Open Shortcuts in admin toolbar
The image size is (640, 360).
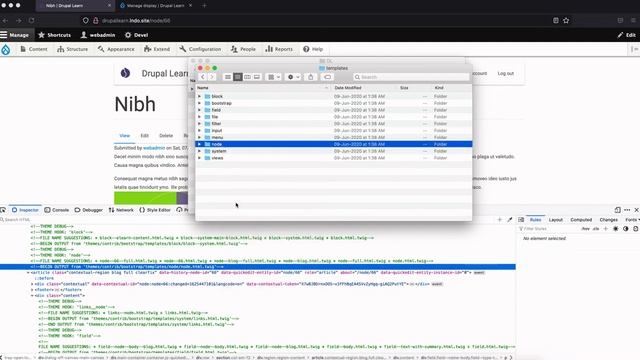55,35
